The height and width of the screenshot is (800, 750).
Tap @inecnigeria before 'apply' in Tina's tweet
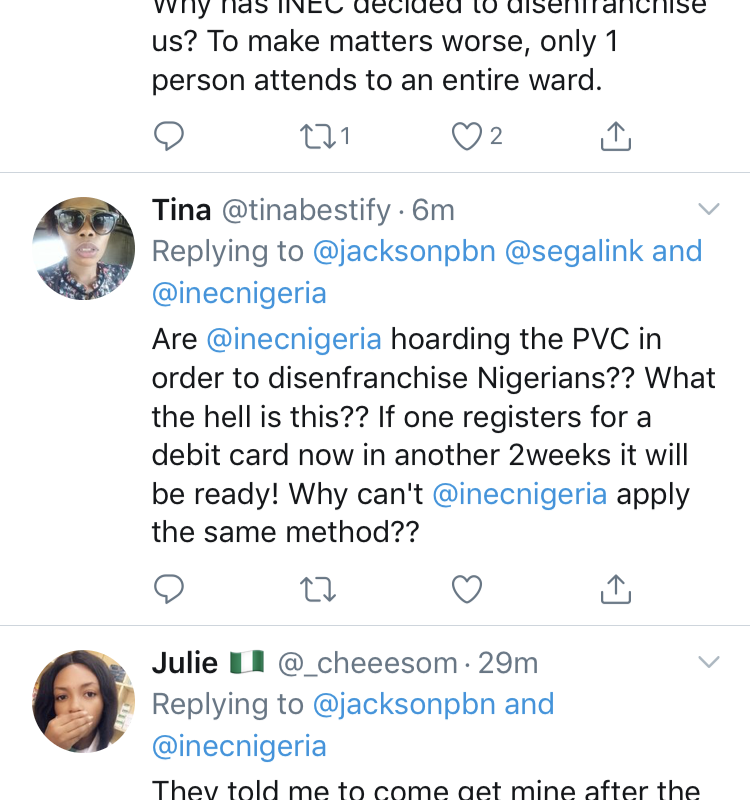(x=520, y=494)
